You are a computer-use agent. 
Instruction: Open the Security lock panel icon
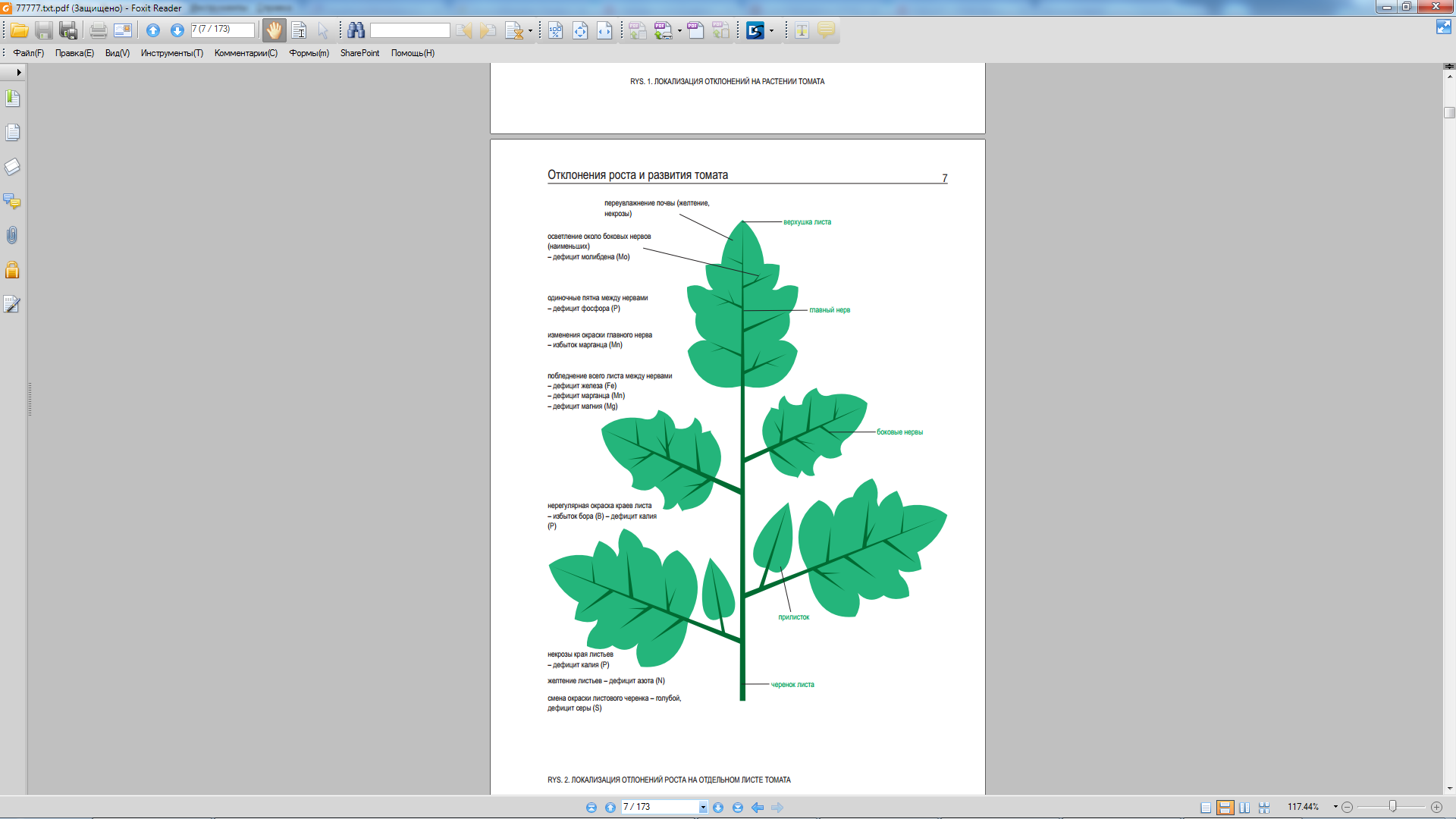(x=12, y=270)
